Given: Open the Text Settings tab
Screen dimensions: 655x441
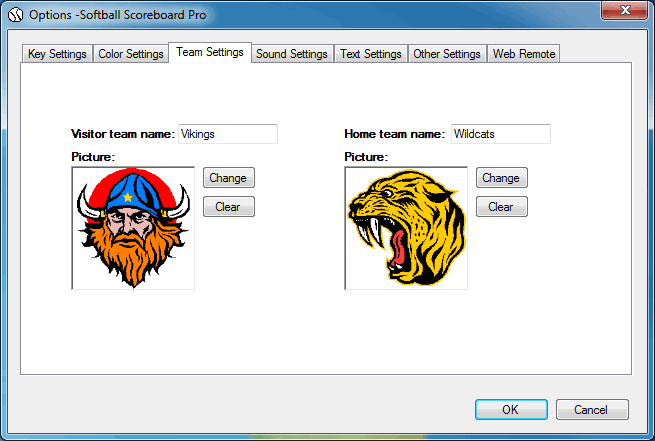Looking at the screenshot, I should point(370,54).
